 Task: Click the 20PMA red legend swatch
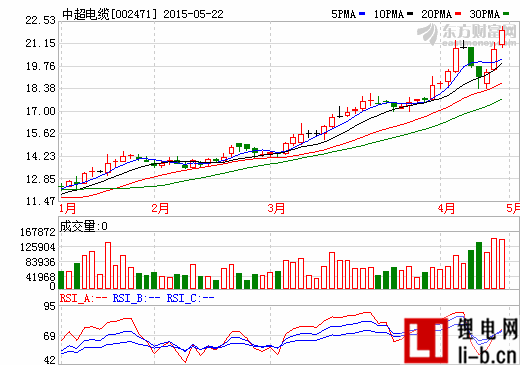(x=458, y=14)
